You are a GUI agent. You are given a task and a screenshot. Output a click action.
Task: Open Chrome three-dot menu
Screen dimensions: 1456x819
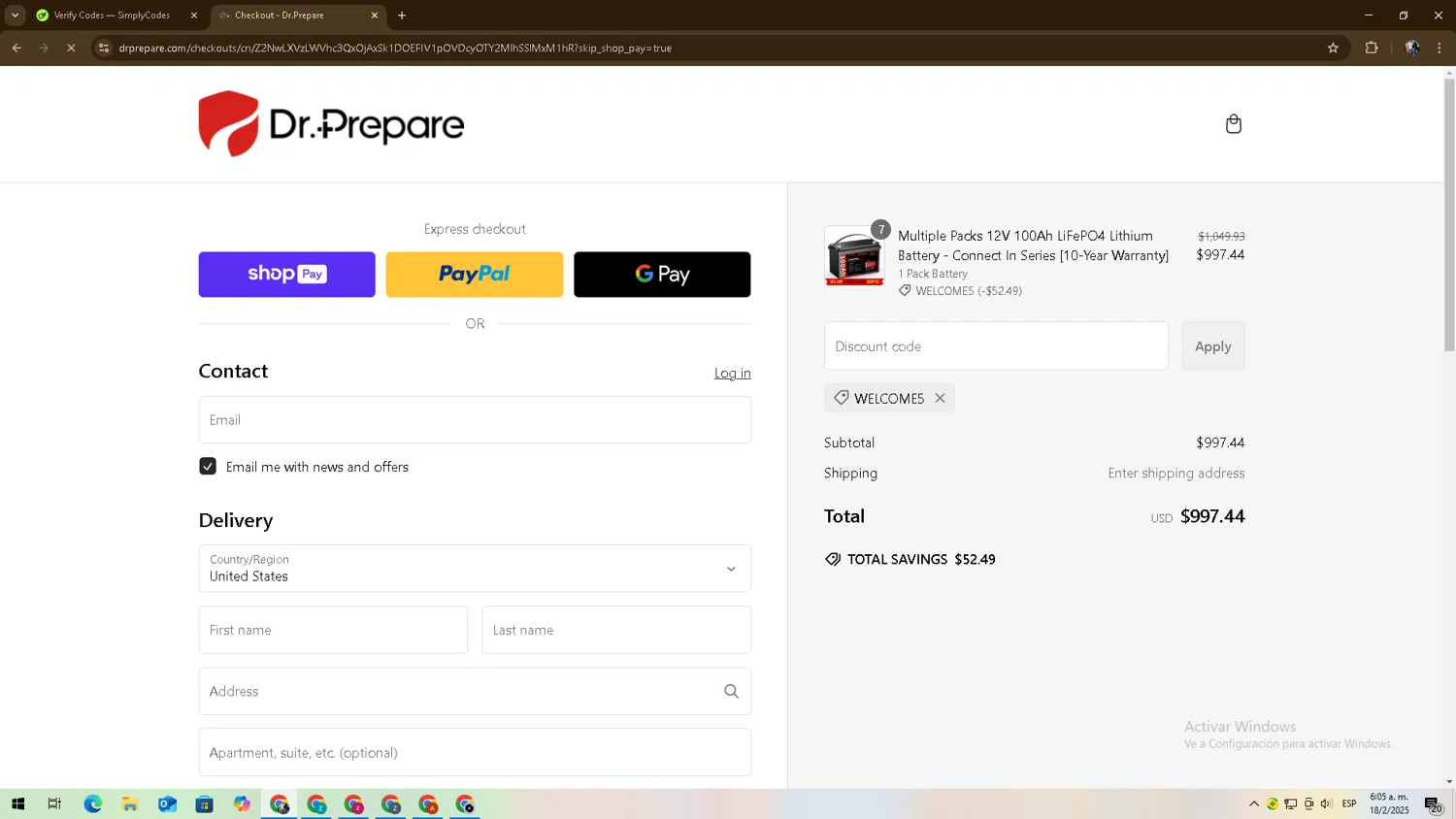1439,48
